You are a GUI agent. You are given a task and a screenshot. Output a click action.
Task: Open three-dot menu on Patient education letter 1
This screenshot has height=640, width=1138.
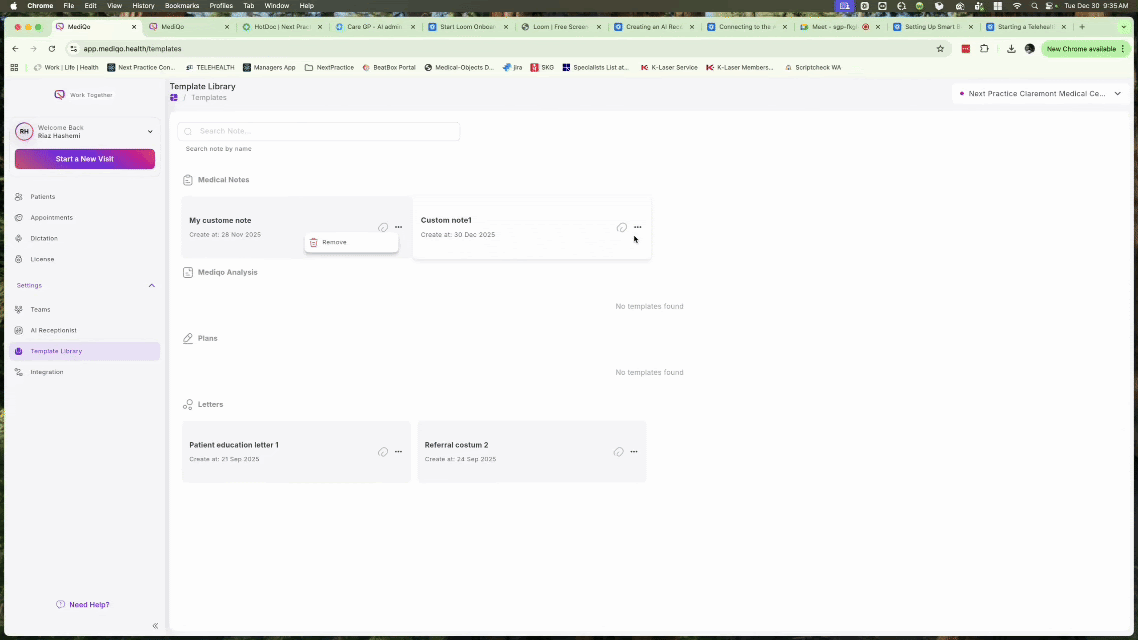(x=398, y=452)
